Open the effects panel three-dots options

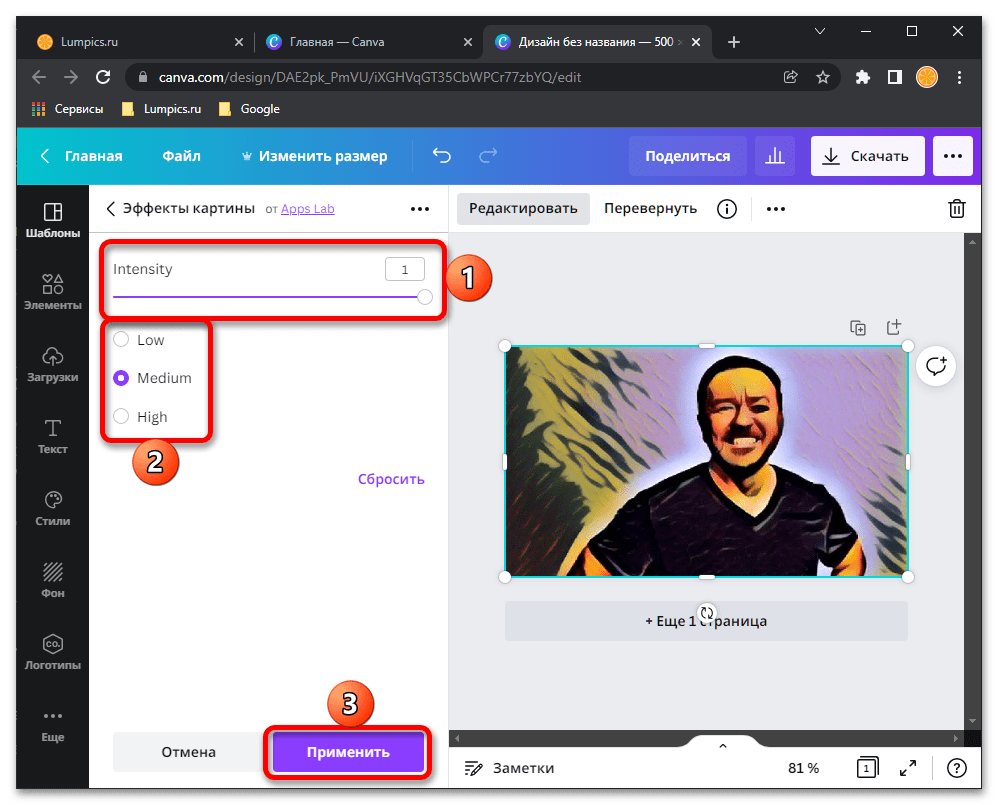point(420,209)
